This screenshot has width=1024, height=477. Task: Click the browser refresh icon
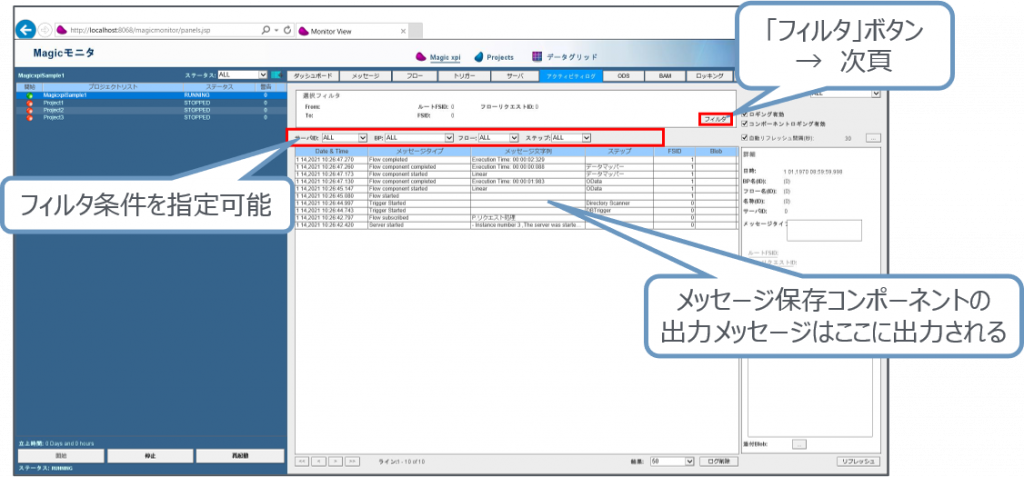287,30
